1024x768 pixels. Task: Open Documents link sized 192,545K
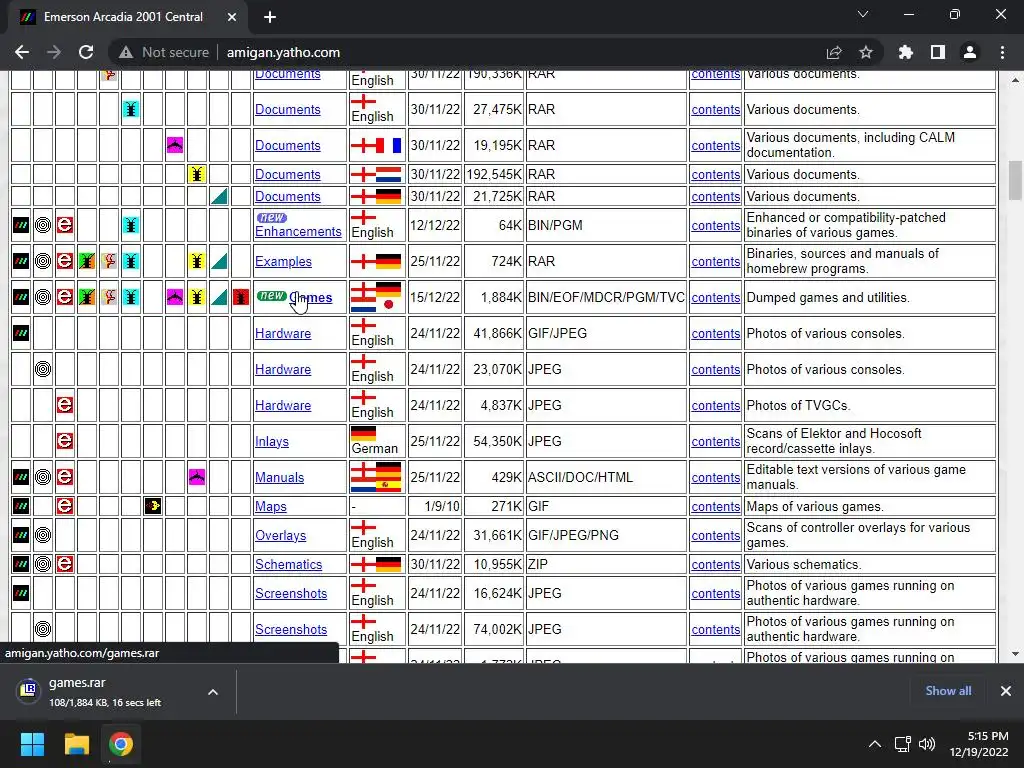coord(287,174)
